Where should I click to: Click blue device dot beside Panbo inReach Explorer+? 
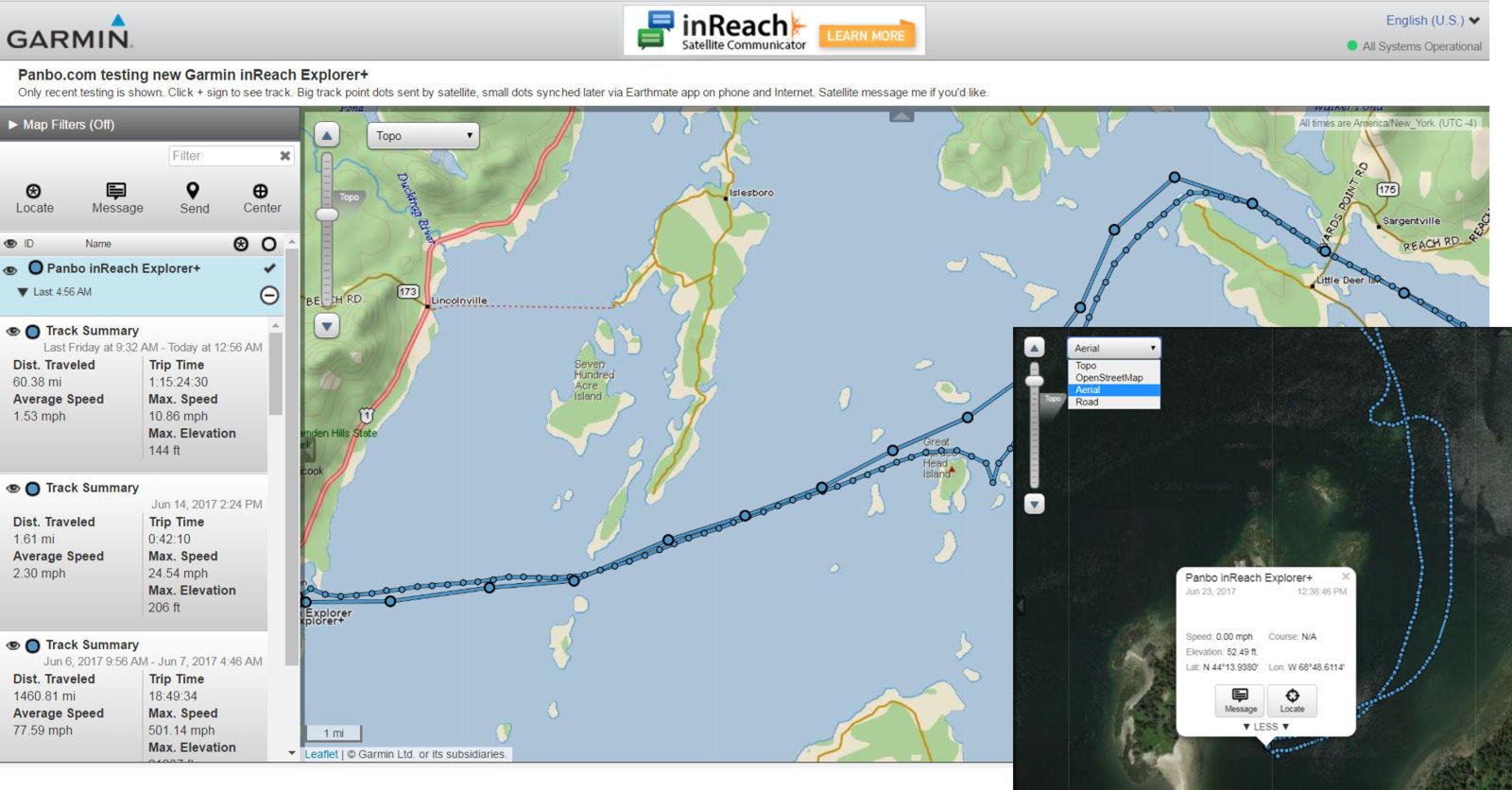point(36,268)
